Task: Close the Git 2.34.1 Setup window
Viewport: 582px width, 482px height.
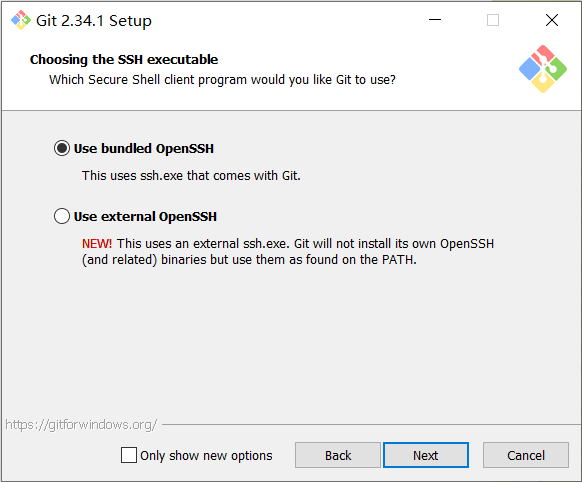Action: point(552,20)
